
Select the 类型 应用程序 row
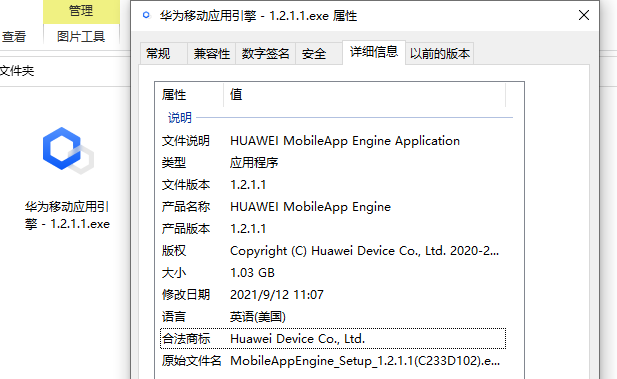point(333,163)
